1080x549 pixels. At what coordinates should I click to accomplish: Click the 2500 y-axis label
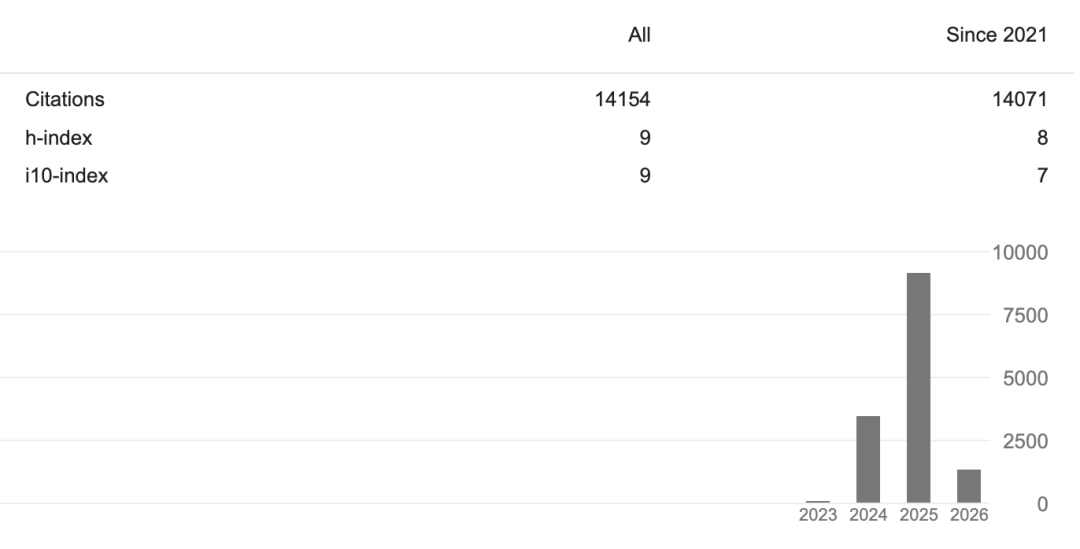click(1024, 441)
